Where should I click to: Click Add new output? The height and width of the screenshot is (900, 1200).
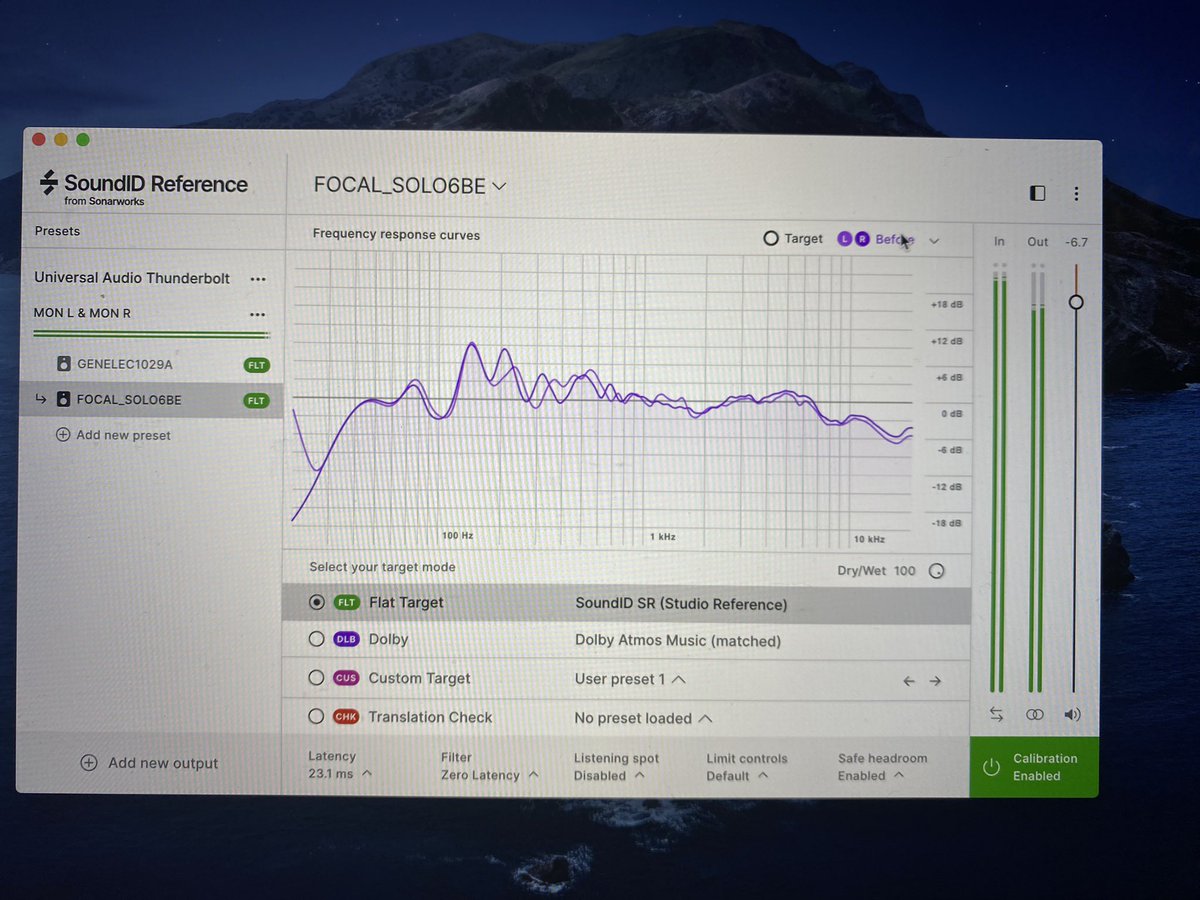149,763
